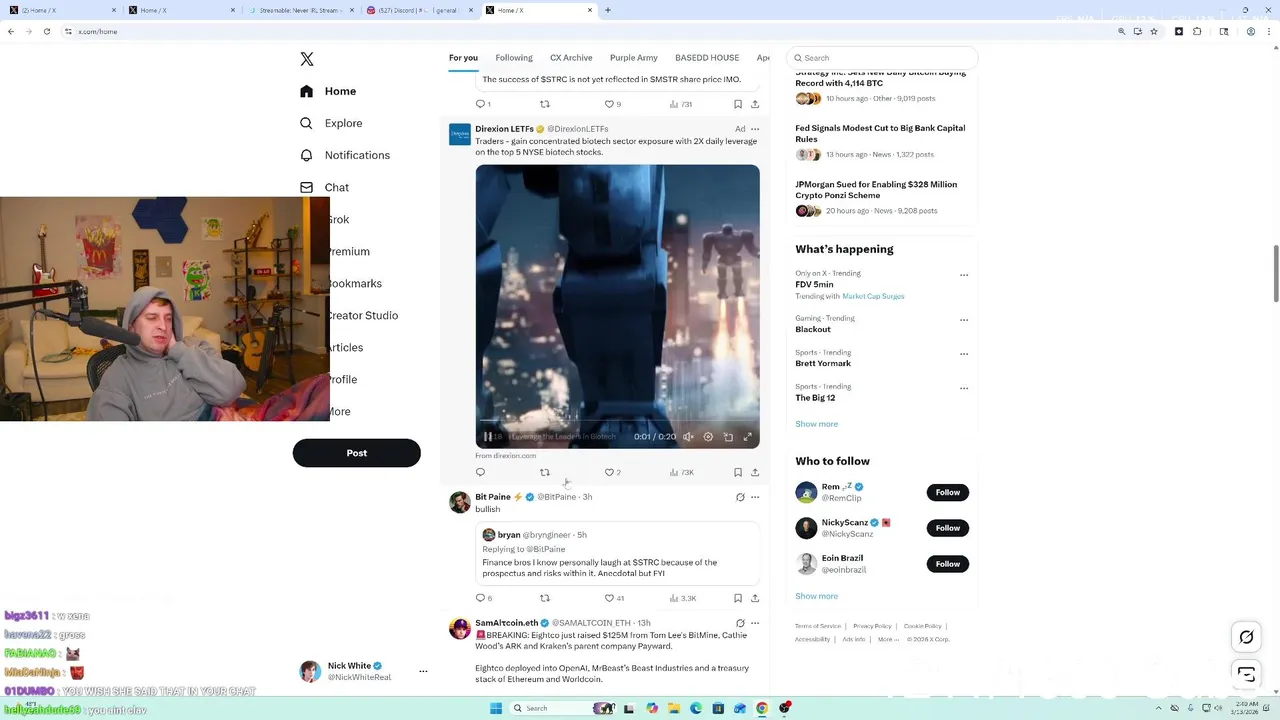Open Grok icon on SamAltcoin.eth post

point(740,623)
